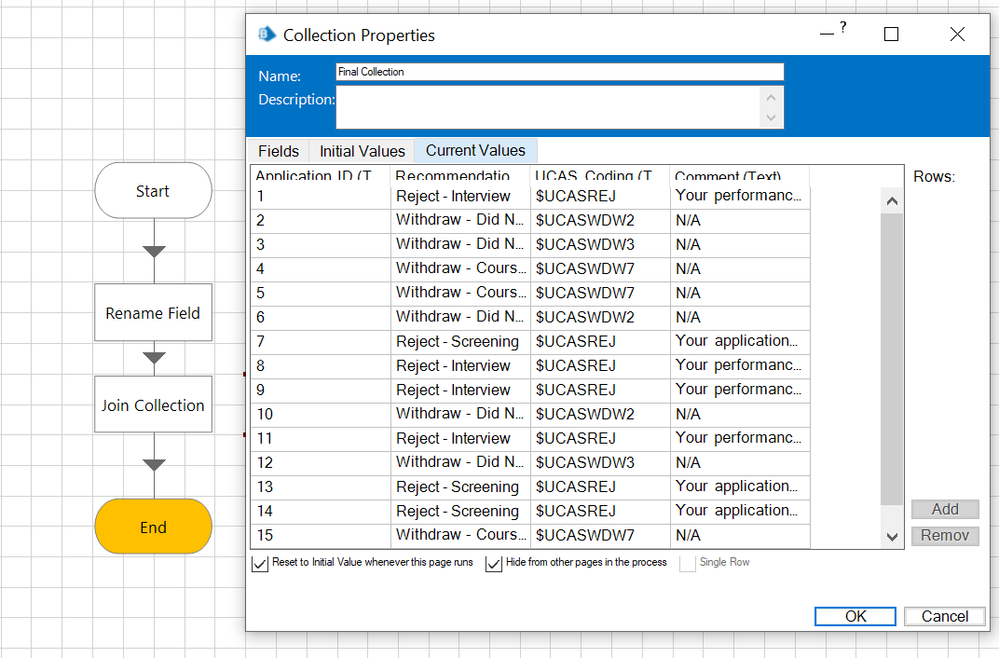Close the Collection Properties dialog

(x=957, y=35)
